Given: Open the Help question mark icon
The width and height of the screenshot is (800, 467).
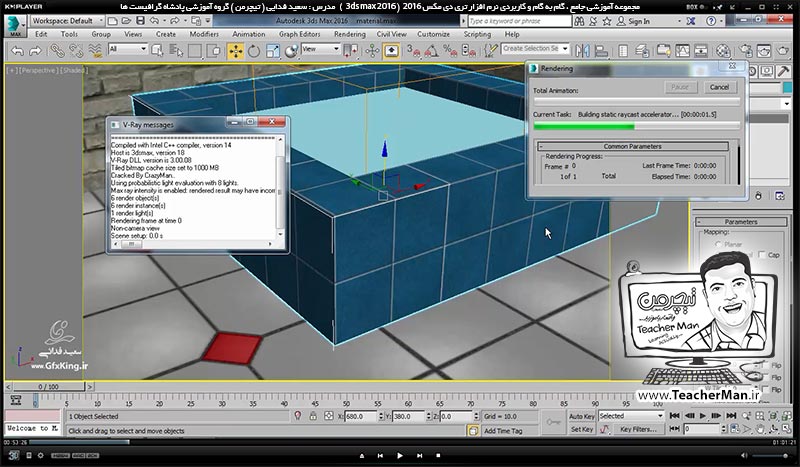Looking at the screenshot, I should 711,21.
